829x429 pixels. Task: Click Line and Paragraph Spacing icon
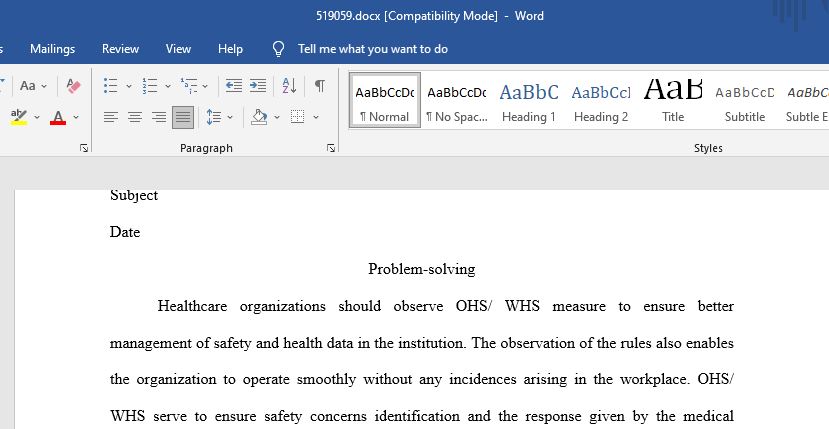coord(214,117)
